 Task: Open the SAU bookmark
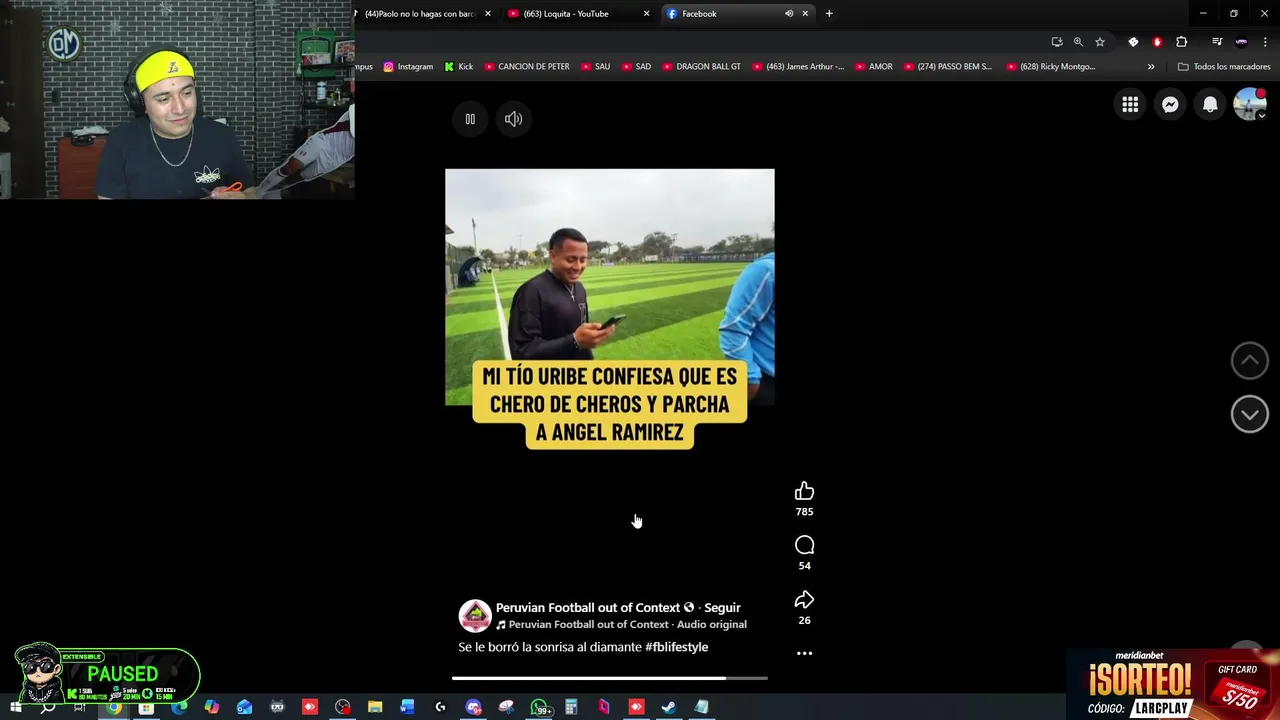tap(594, 67)
